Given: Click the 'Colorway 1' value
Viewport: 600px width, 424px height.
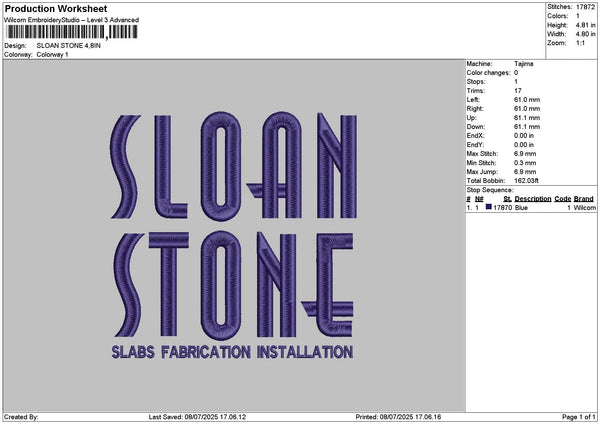Looking at the screenshot, I should pyautogui.click(x=52, y=55).
